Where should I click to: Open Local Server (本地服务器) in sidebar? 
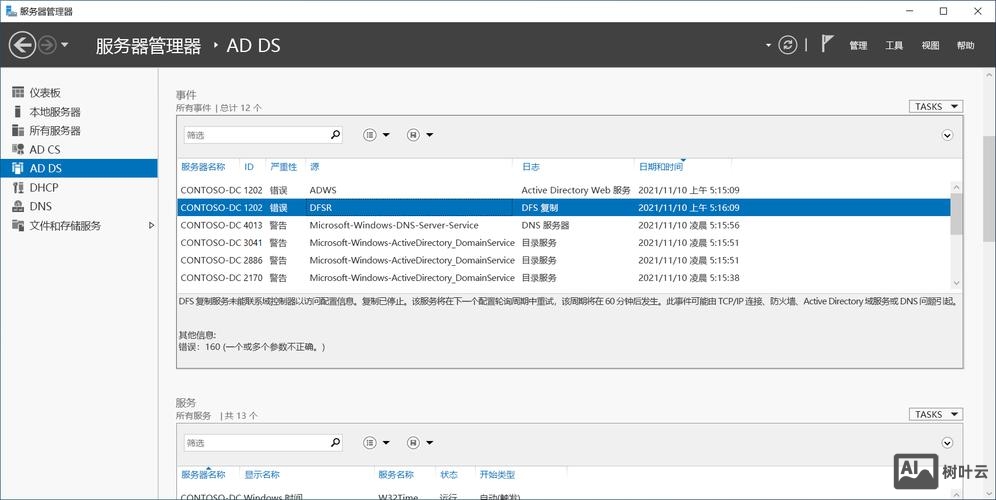pyautogui.click(x=54, y=112)
